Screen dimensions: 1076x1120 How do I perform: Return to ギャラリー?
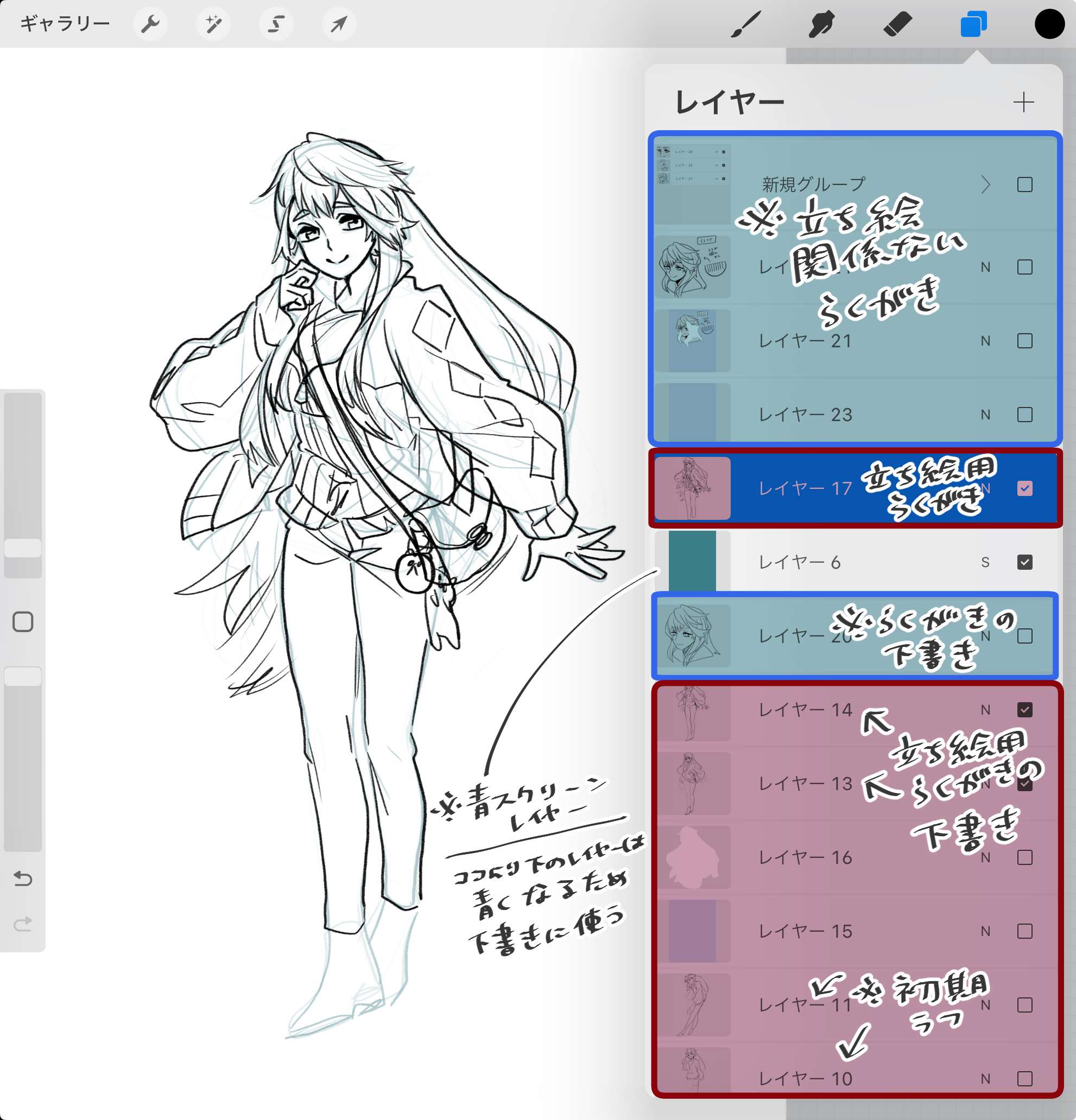point(65,24)
